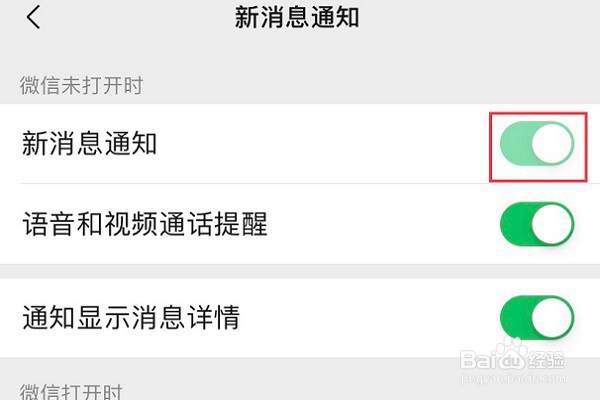This screenshot has width=600, height=400.
Task: Tap the 语音和视频通话提醒 row label
Action: [x=145, y=224]
